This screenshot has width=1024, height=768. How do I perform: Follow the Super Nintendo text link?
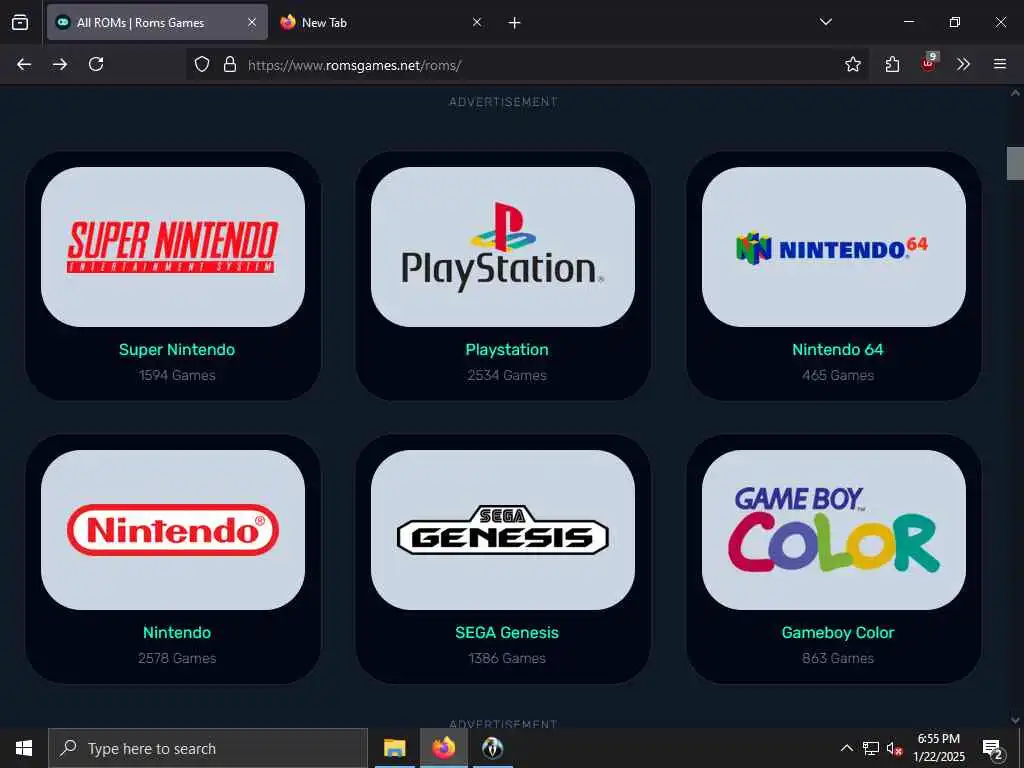click(x=177, y=349)
